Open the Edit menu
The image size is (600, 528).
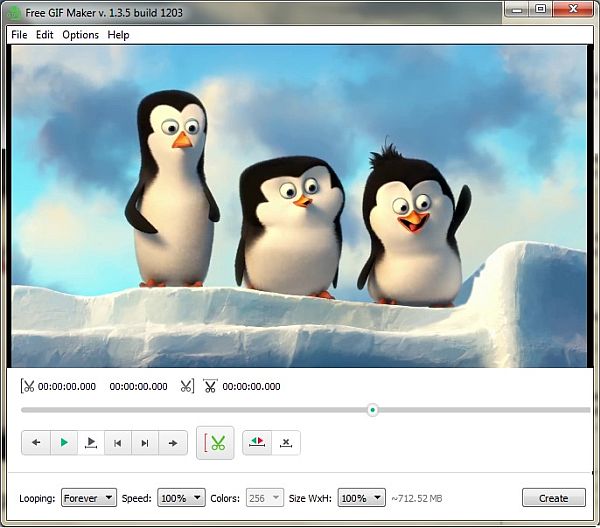[x=44, y=35]
